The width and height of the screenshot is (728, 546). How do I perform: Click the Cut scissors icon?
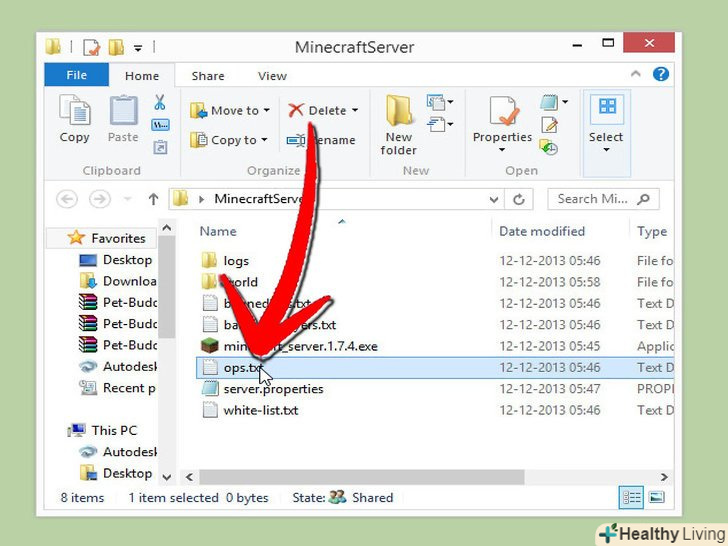(x=160, y=102)
